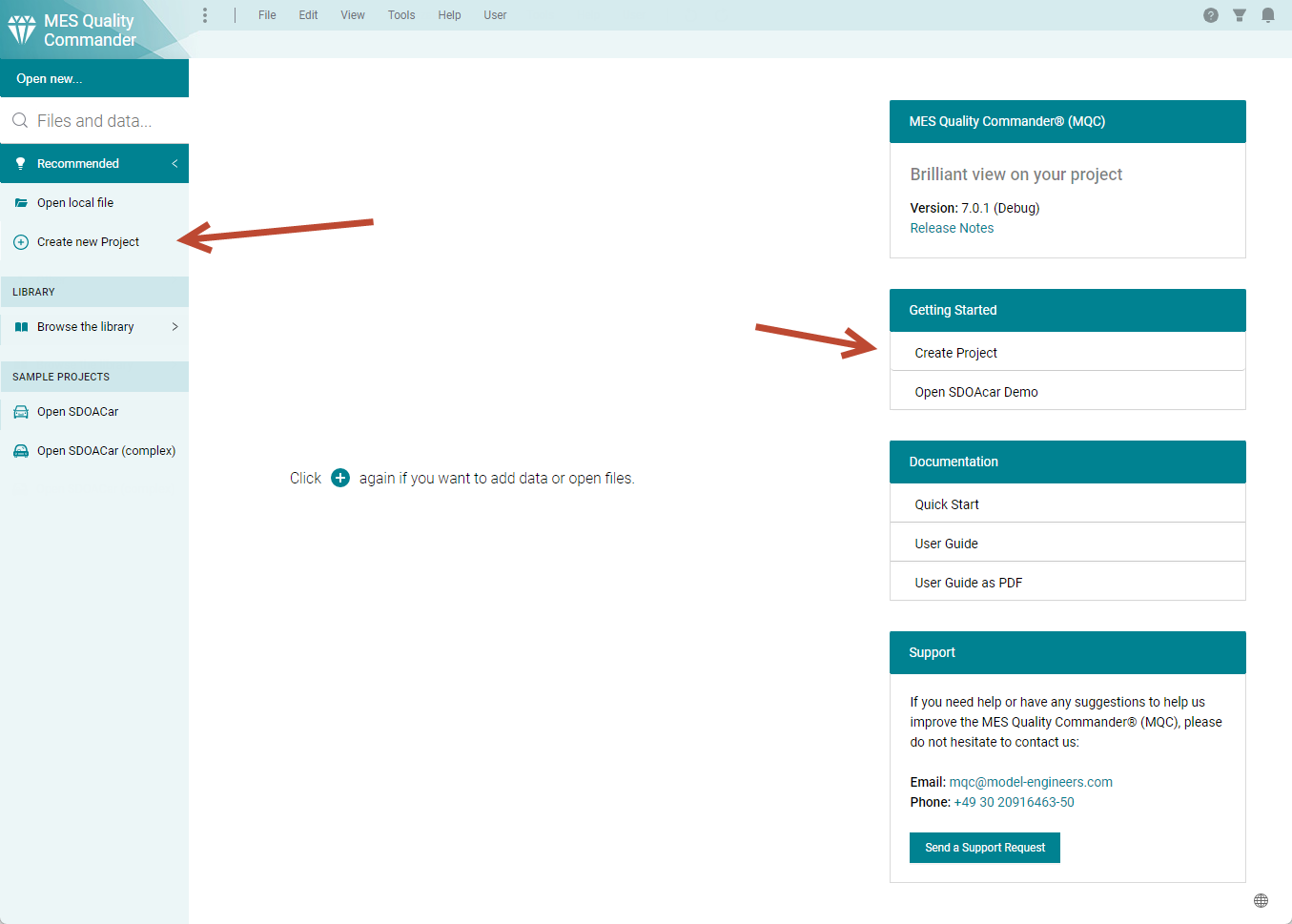This screenshot has height=924, width=1292.
Task: Click the globe language icon
Action: point(1261,900)
